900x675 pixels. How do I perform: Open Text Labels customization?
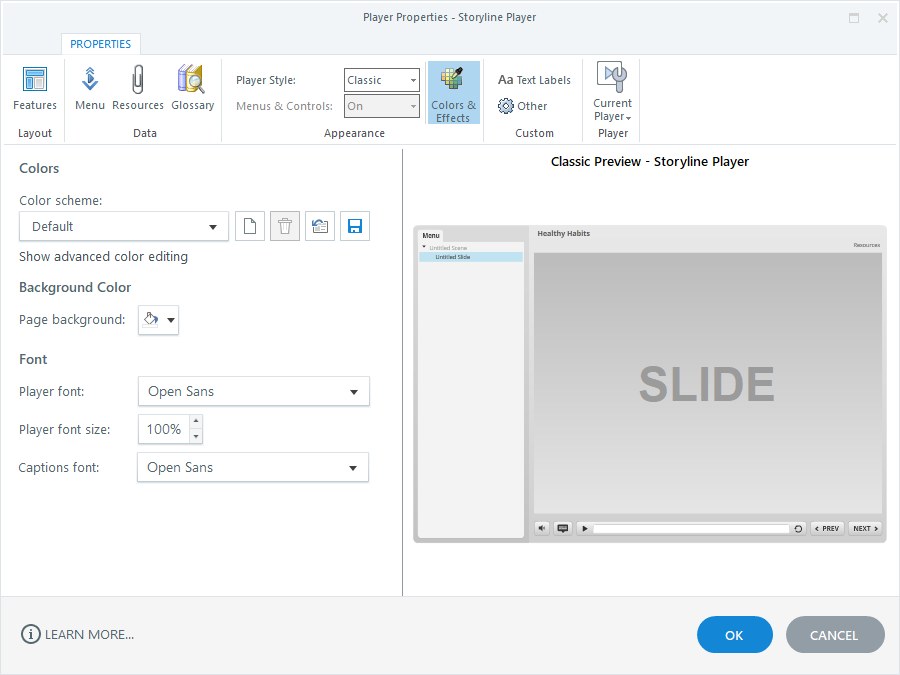click(x=535, y=80)
